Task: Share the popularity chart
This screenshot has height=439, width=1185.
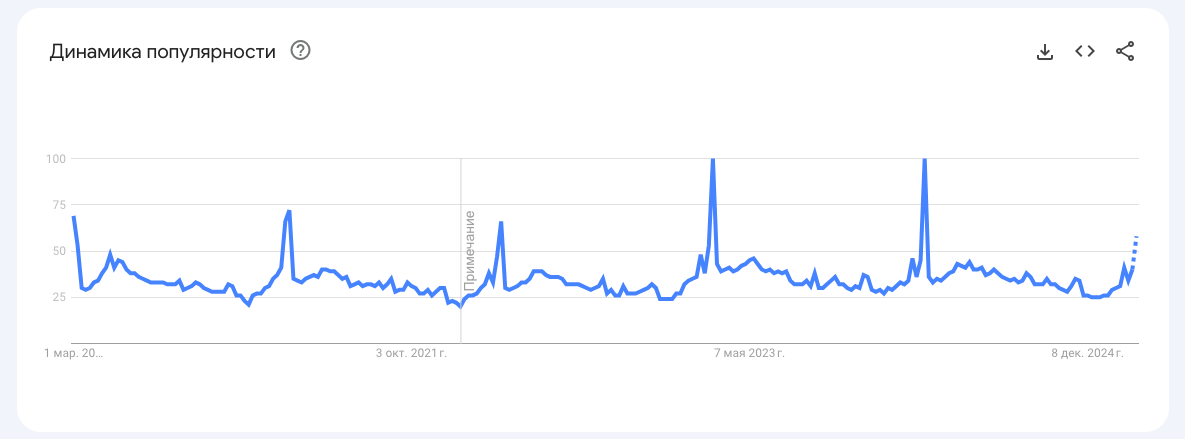Action: (1125, 52)
